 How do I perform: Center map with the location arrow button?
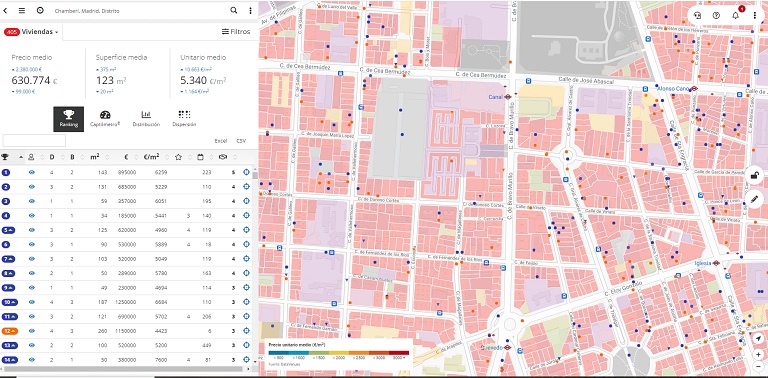point(758,338)
